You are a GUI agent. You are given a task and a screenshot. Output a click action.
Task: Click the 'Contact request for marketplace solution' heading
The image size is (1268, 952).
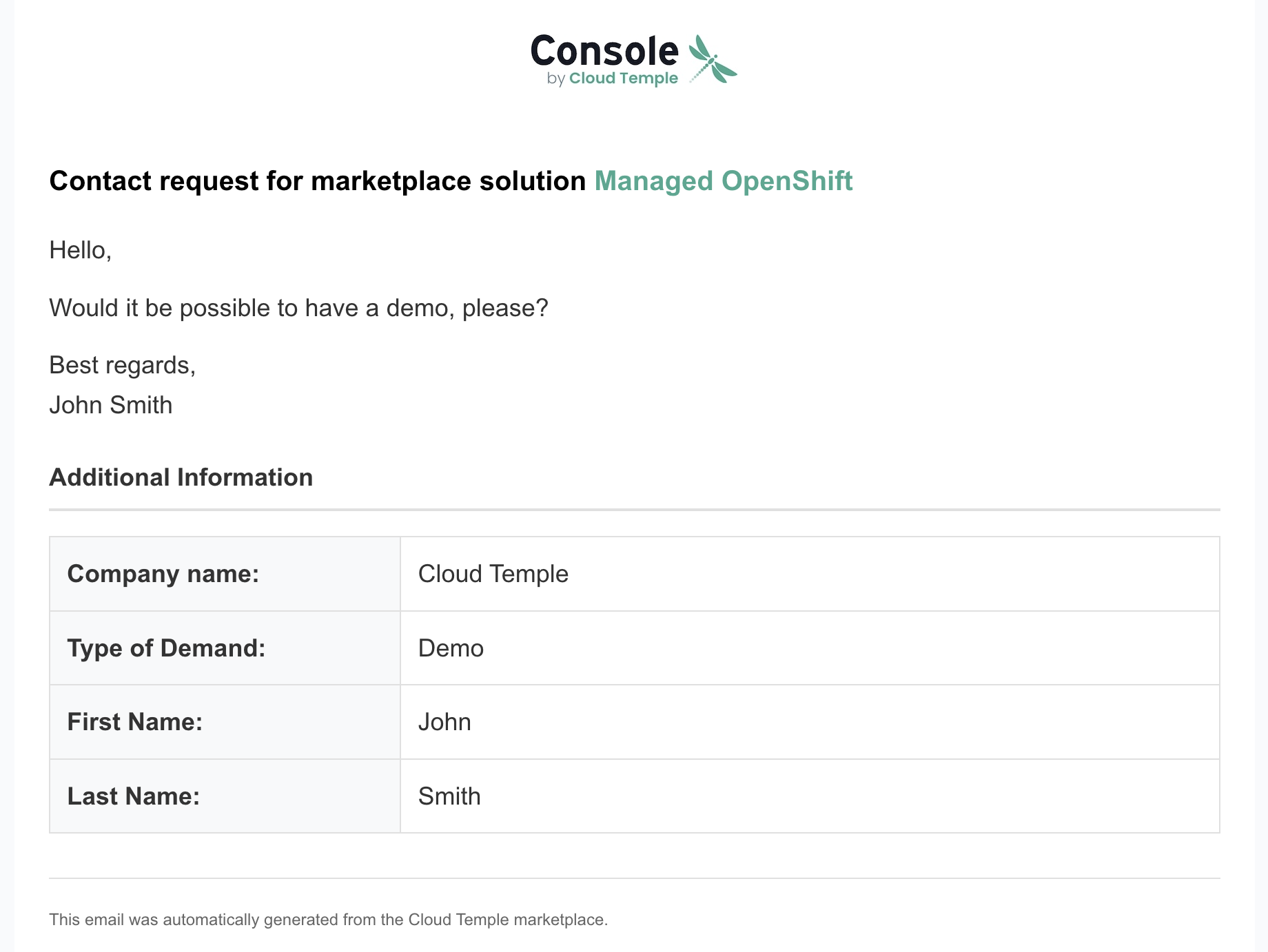(x=317, y=181)
